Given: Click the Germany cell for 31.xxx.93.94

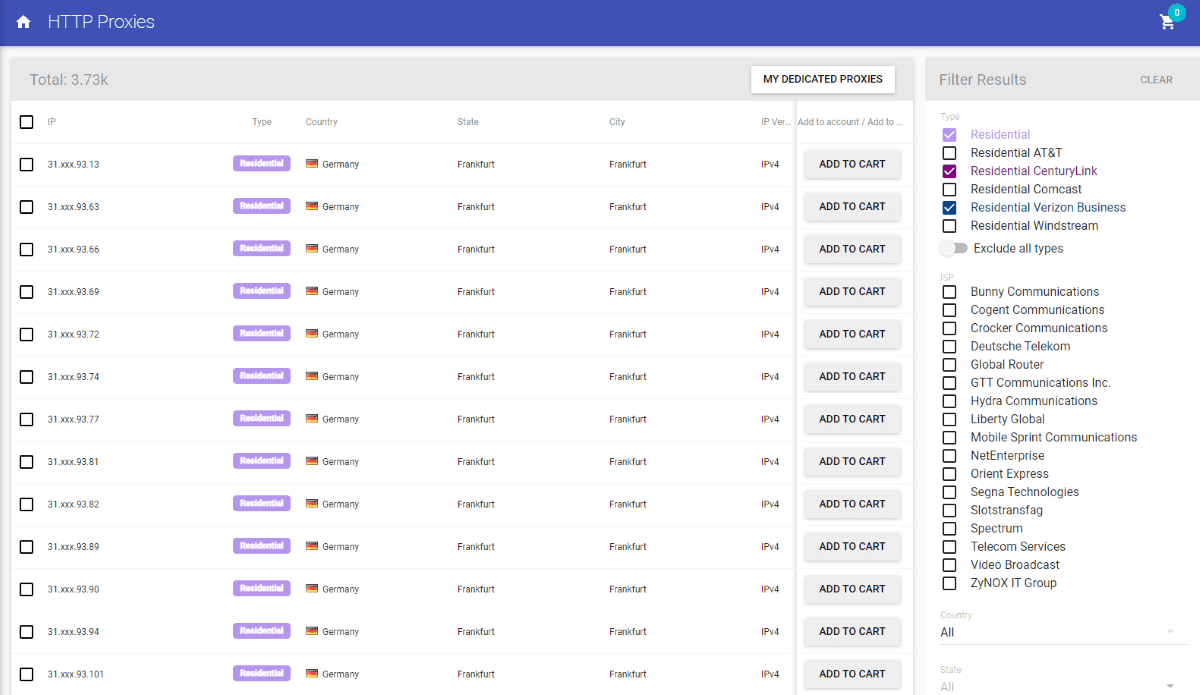Looking at the screenshot, I should tap(333, 632).
